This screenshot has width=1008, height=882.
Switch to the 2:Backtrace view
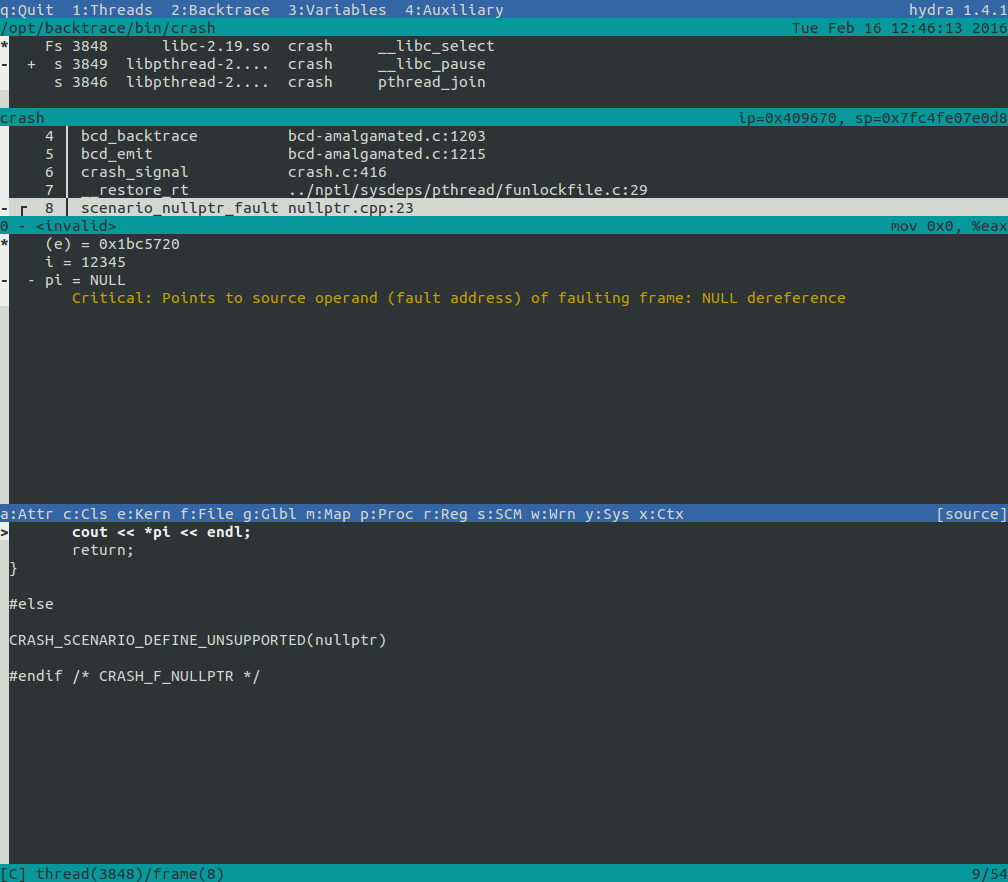(x=220, y=10)
